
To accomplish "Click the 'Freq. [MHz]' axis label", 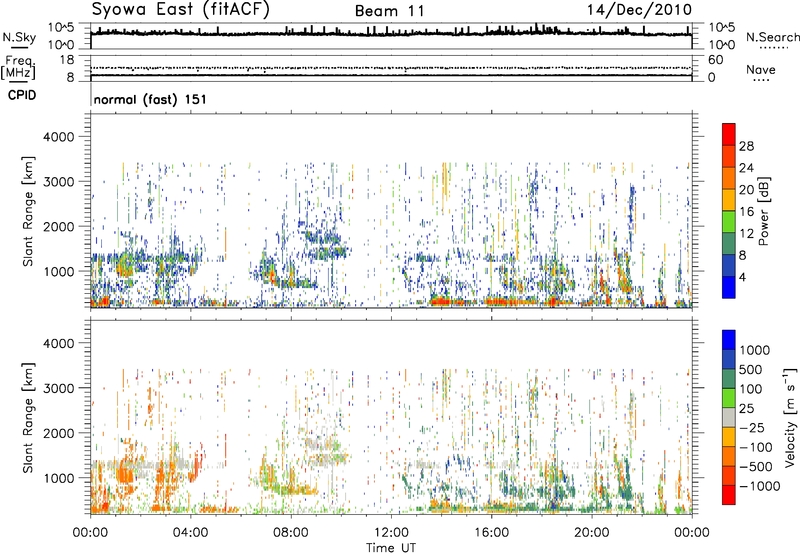I will click(19, 68).
